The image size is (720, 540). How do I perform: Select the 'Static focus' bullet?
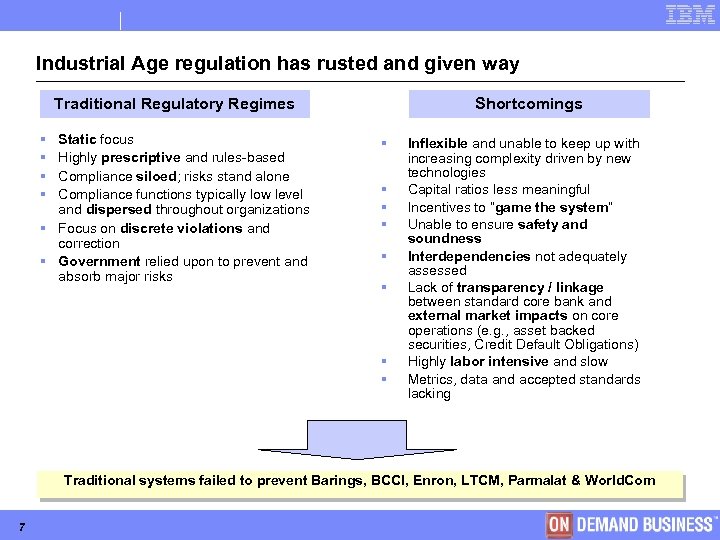coord(96,139)
